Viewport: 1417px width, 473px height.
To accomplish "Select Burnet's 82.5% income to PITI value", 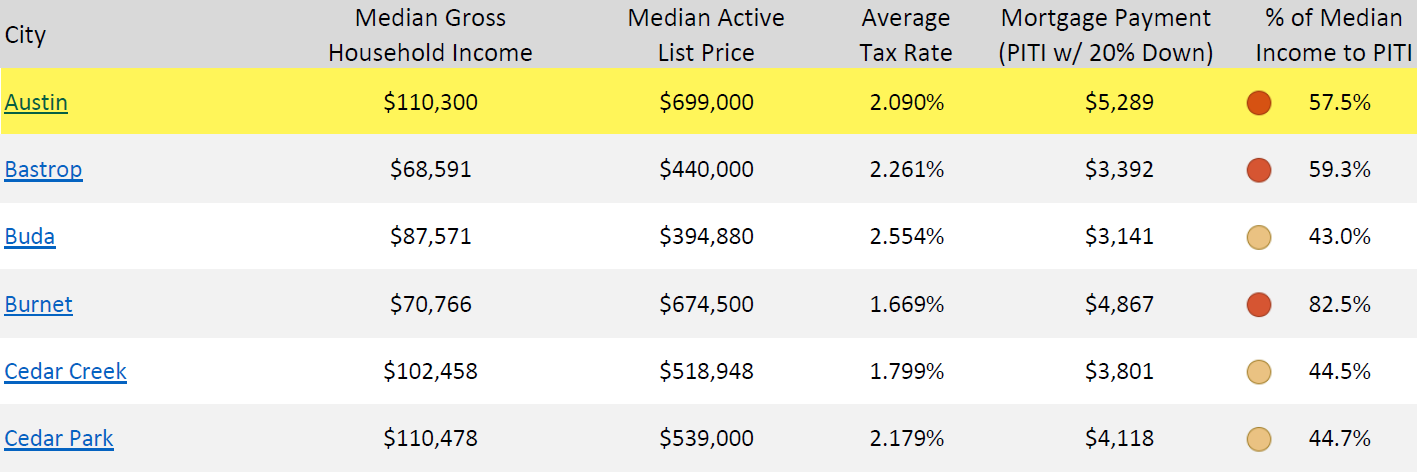I will 1339,304.
